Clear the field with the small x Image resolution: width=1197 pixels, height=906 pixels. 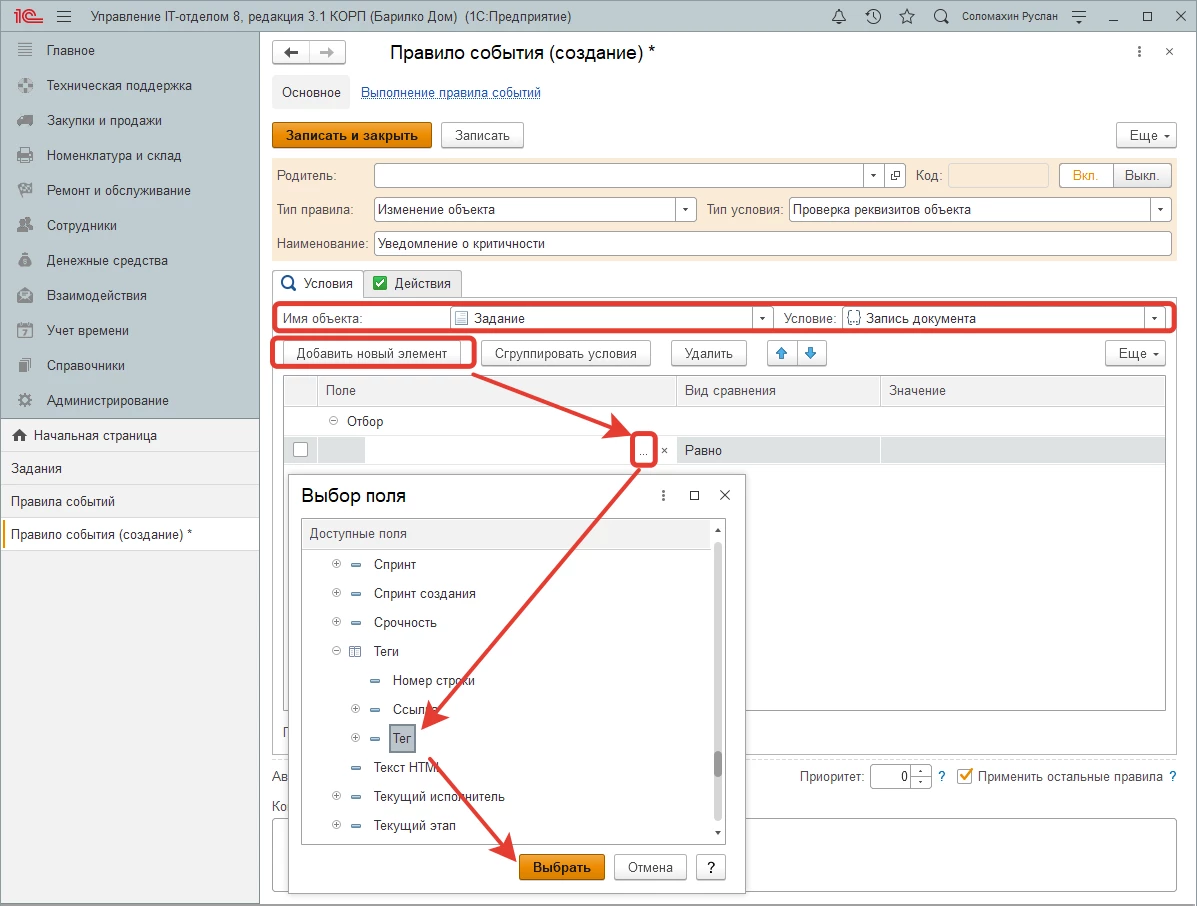(x=664, y=450)
